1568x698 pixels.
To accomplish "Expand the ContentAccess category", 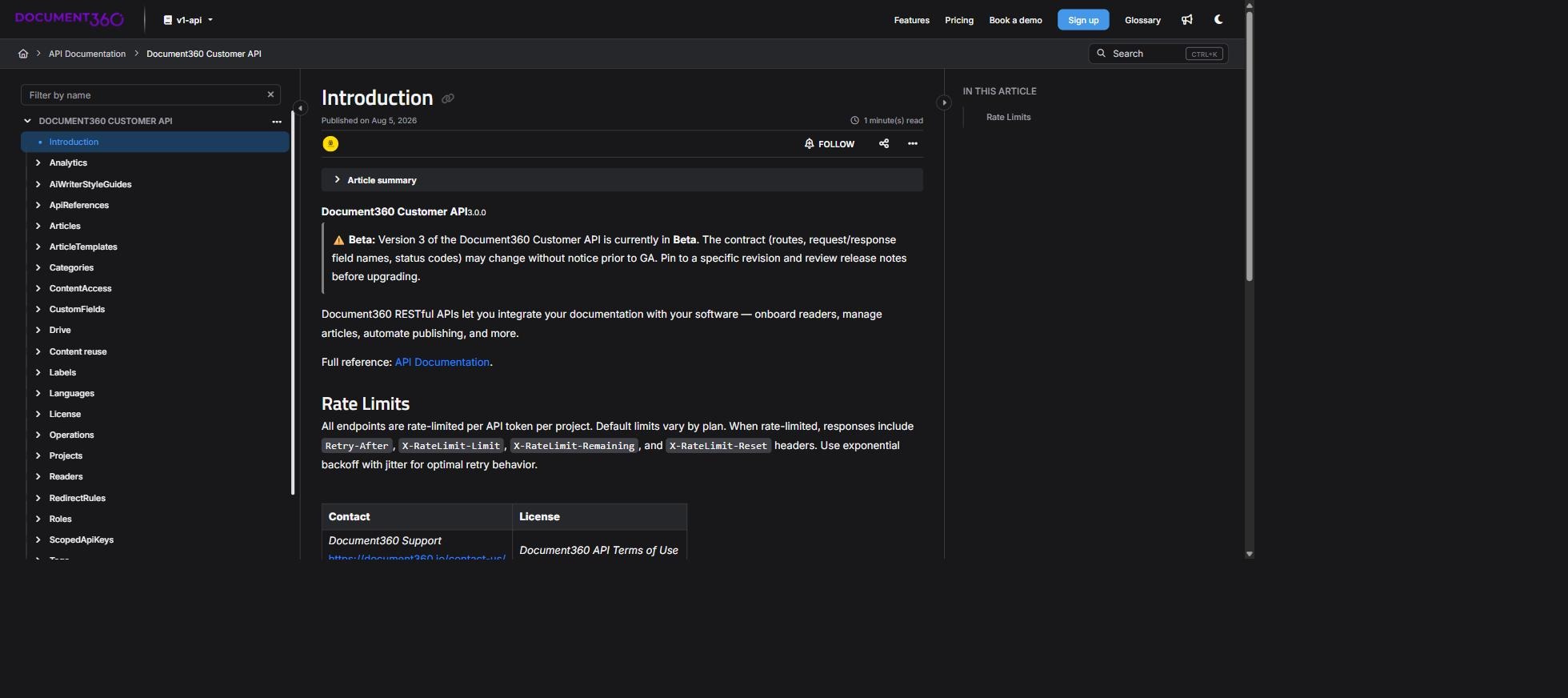I will point(38,288).
